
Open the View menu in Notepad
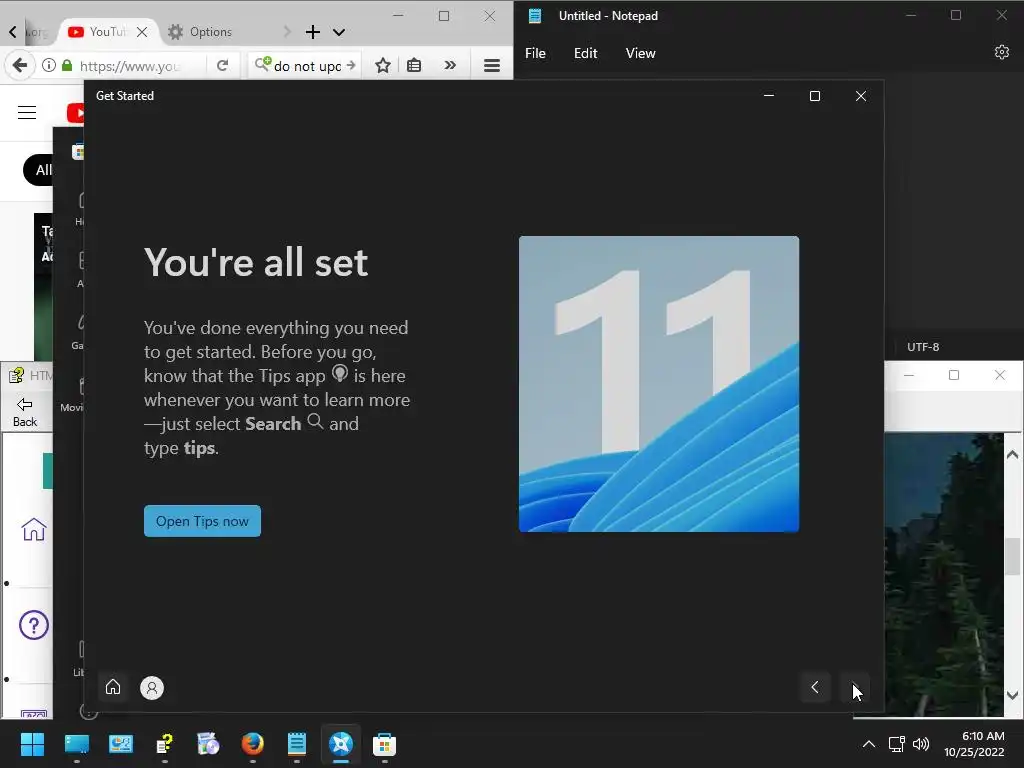(x=640, y=54)
